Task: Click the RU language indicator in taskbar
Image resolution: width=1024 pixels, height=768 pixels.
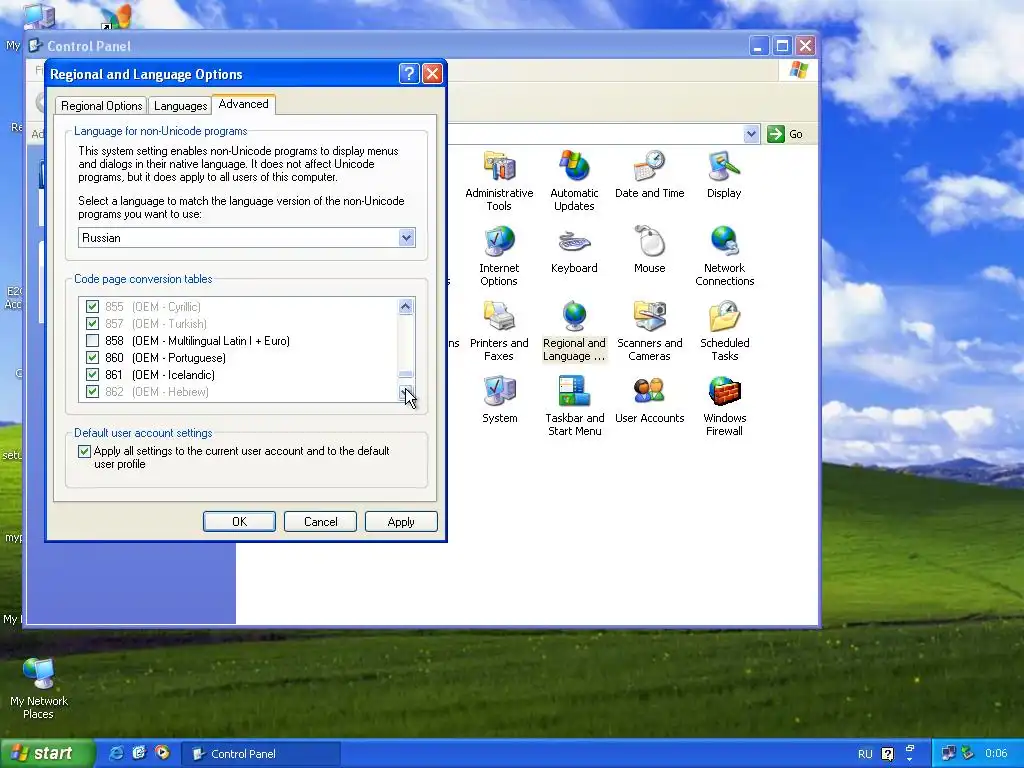Action: [x=865, y=754]
